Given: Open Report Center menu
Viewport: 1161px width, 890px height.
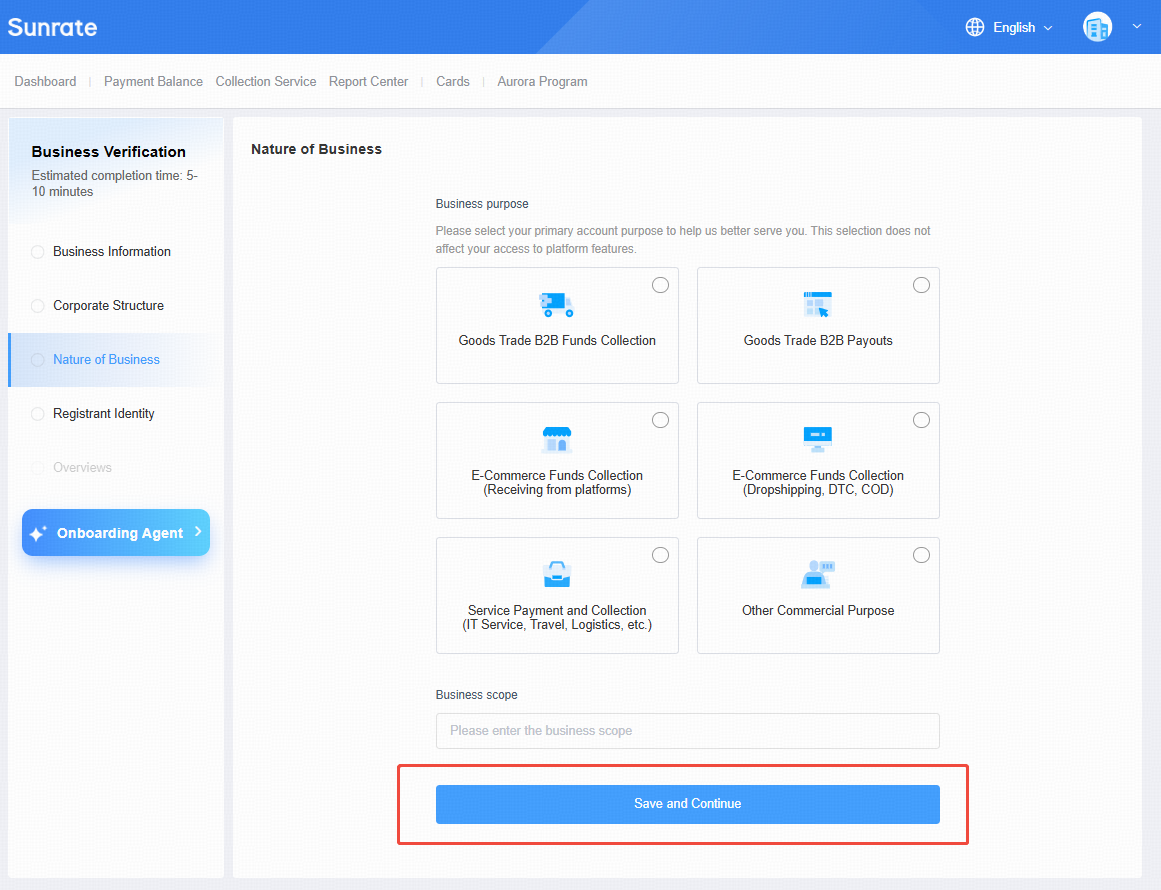Looking at the screenshot, I should pos(369,81).
